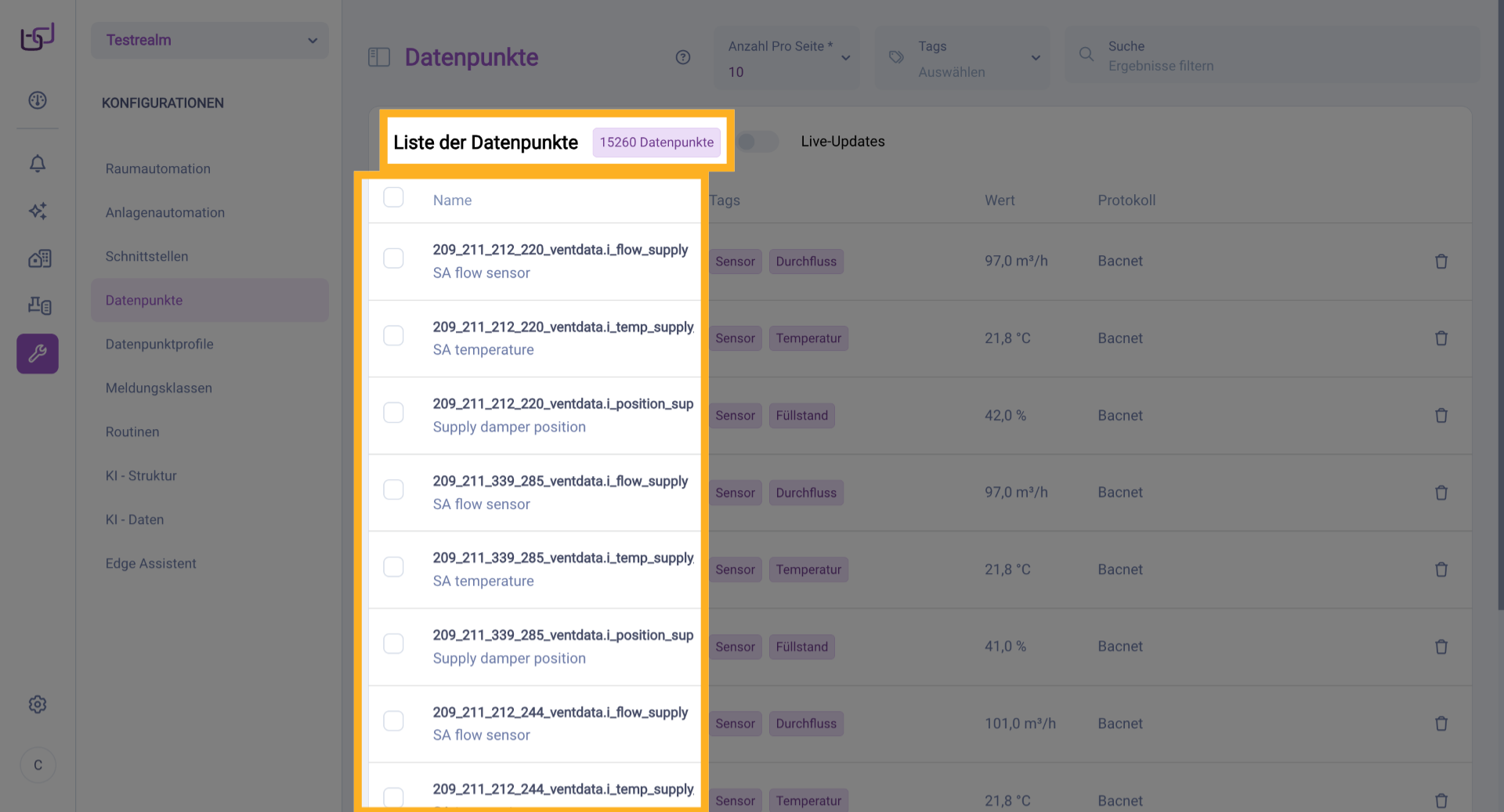Open the Raumautomation menu item
1504x812 pixels.
(x=158, y=169)
